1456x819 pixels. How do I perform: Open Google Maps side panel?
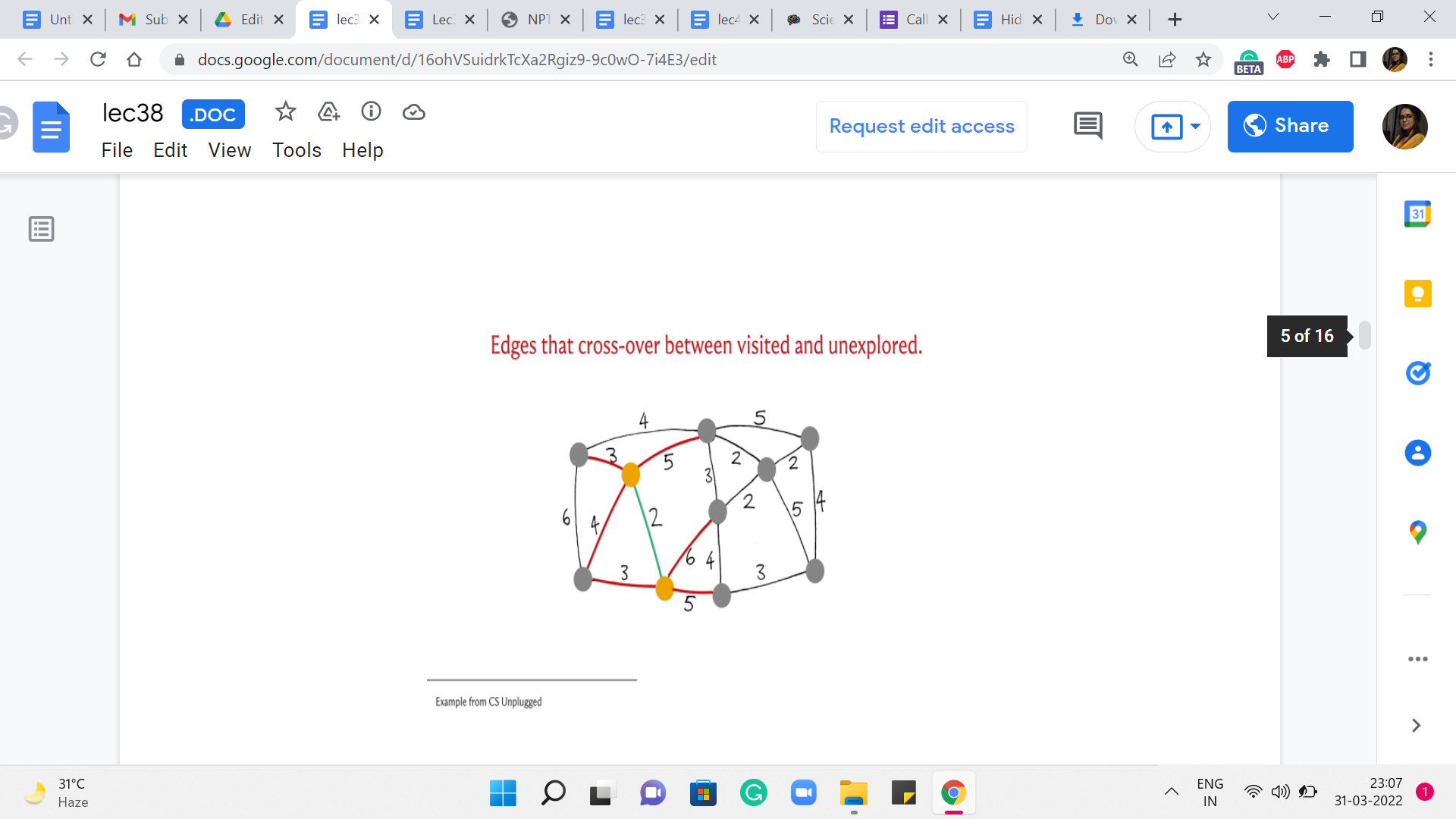1417,532
